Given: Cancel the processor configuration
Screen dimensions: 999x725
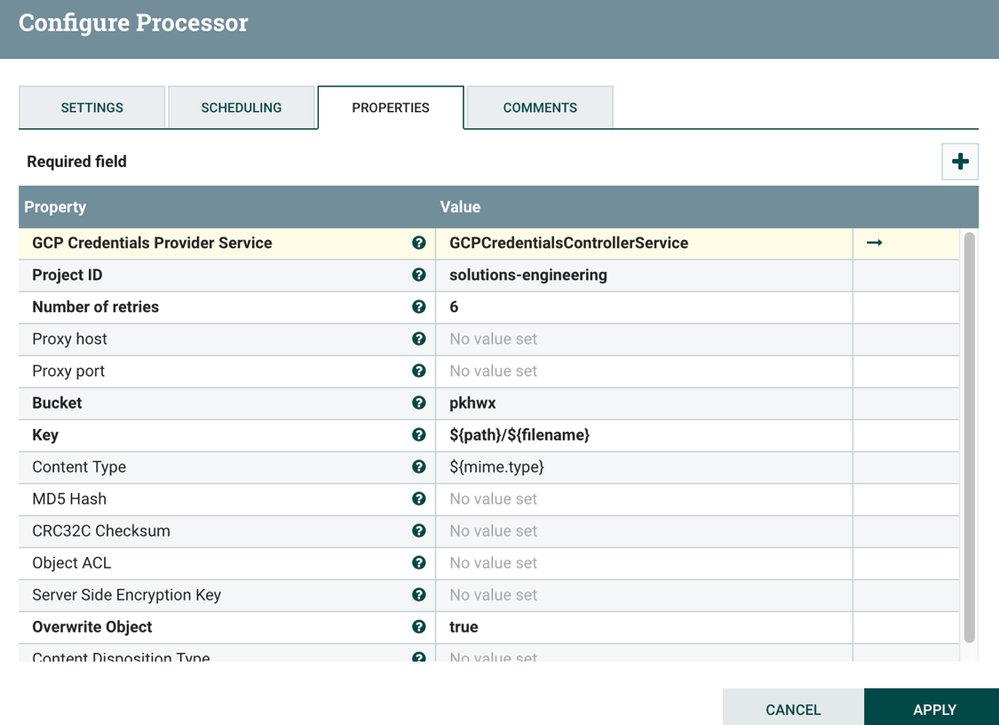Looking at the screenshot, I should pos(793,708).
